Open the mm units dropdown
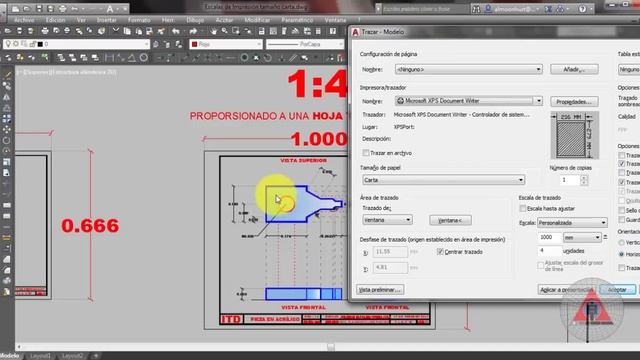640x360 pixels. point(582,237)
